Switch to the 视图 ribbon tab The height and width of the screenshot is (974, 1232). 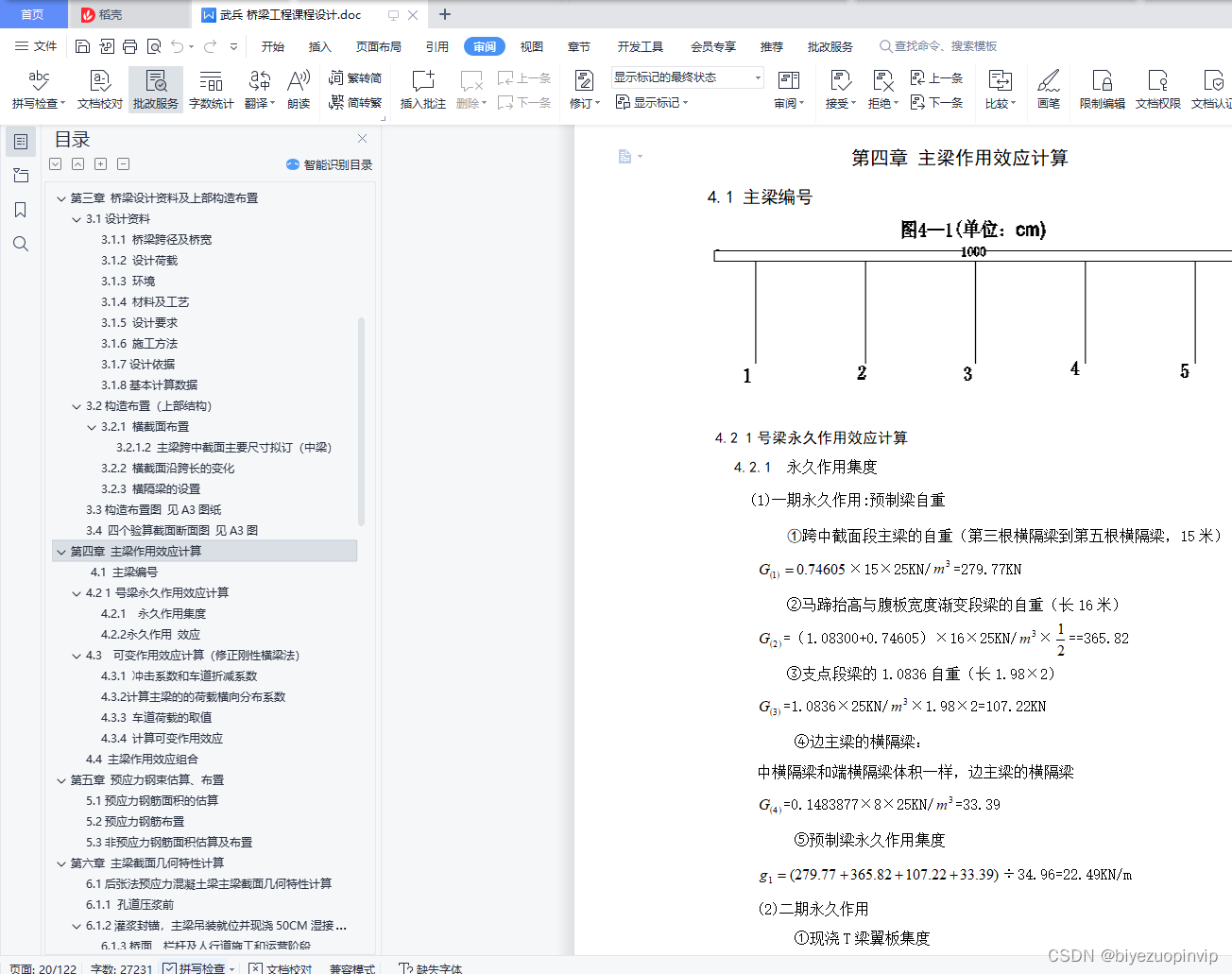point(532,46)
